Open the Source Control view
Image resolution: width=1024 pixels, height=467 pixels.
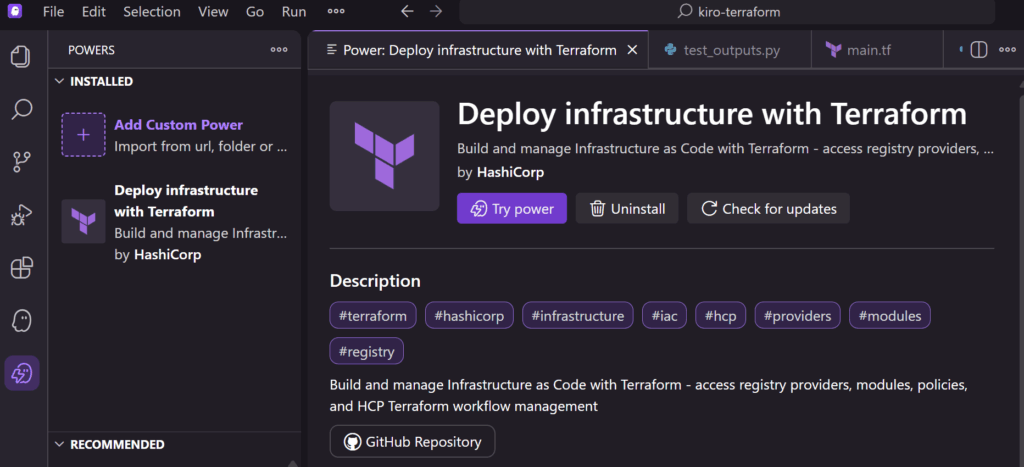click(21, 162)
